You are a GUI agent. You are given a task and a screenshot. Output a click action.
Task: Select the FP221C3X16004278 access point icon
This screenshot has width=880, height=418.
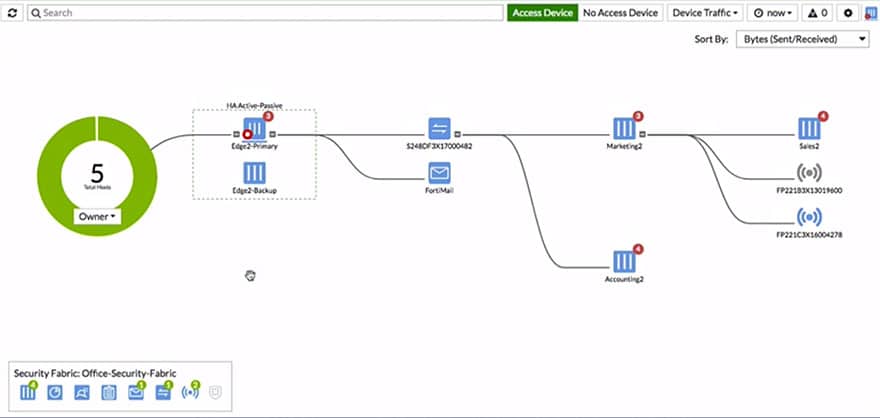tap(809, 217)
